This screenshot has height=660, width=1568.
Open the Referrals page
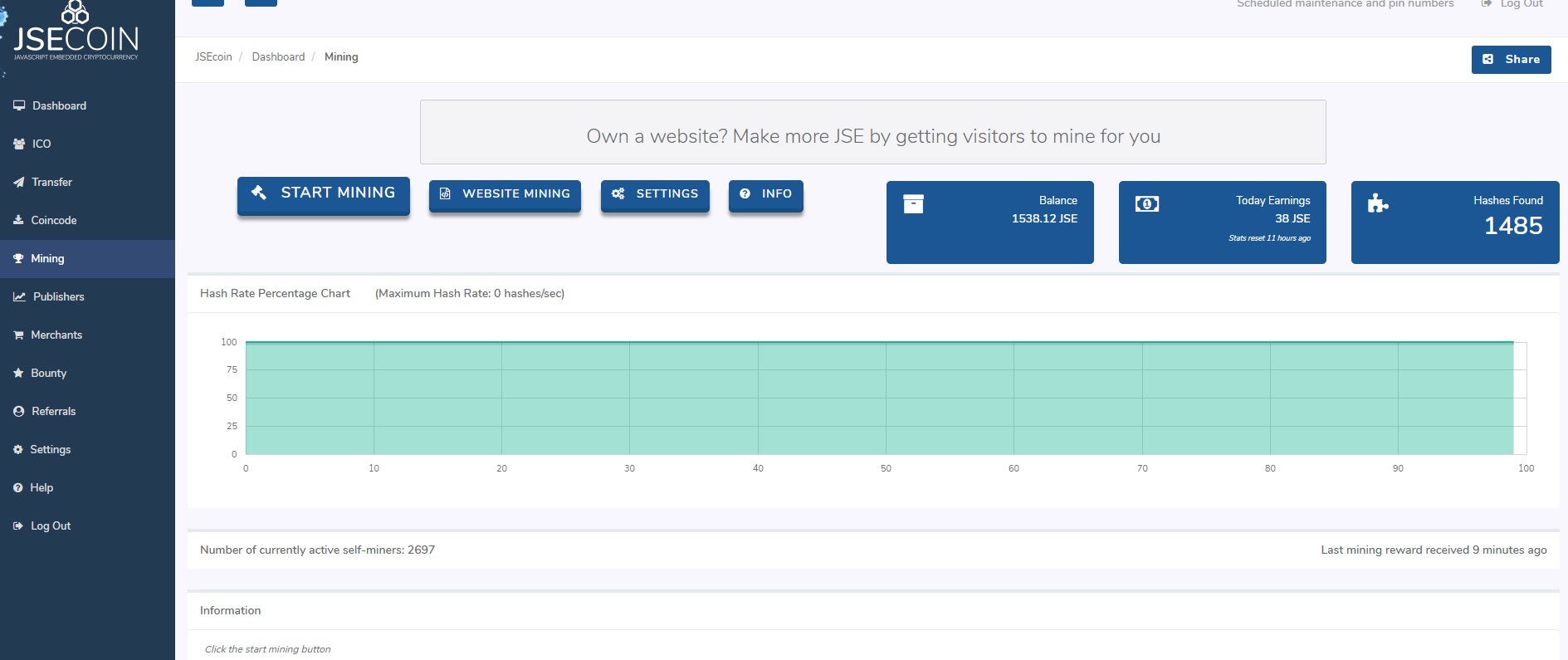click(53, 411)
